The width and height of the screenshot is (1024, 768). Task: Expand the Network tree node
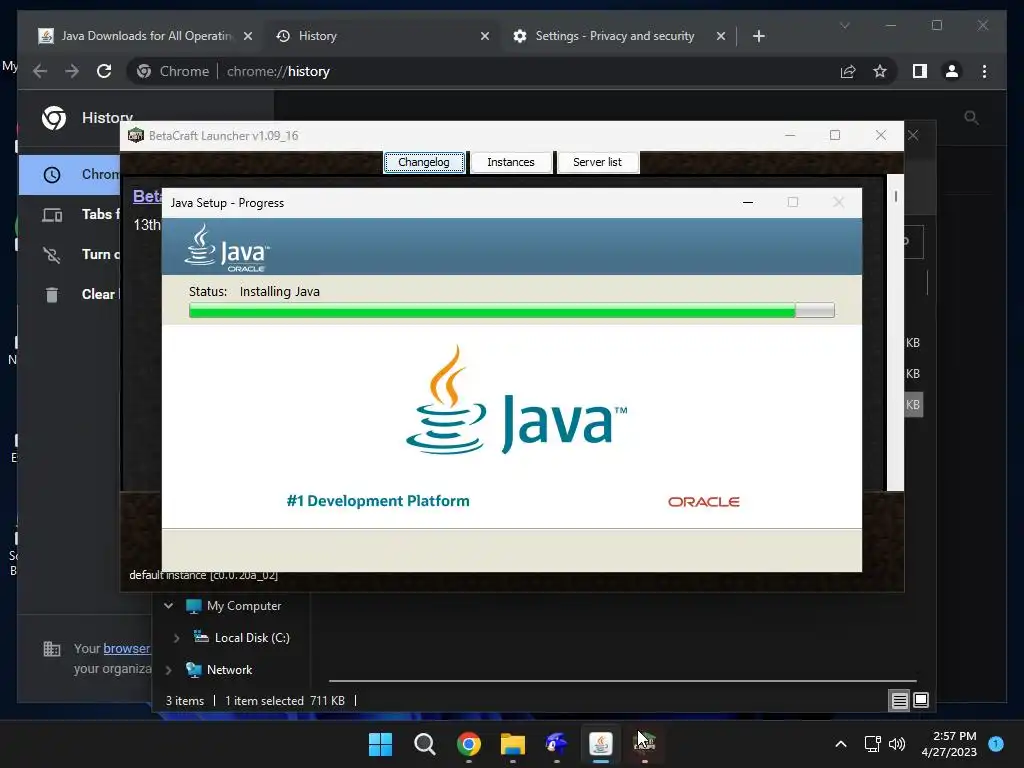click(x=168, y=670)
